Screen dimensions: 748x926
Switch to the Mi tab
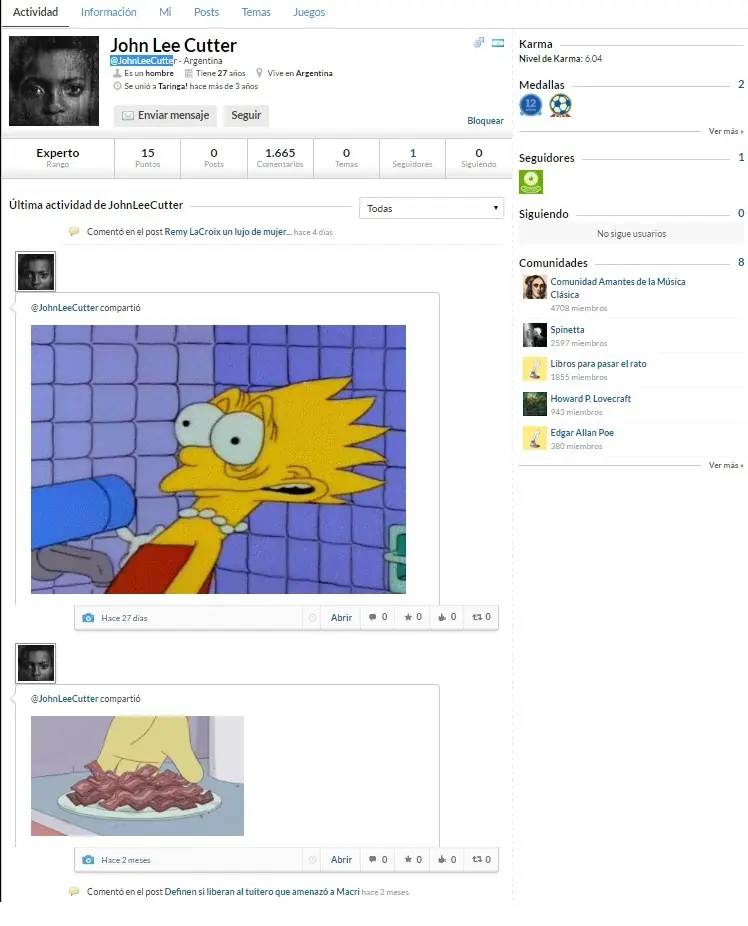[165, 12]
